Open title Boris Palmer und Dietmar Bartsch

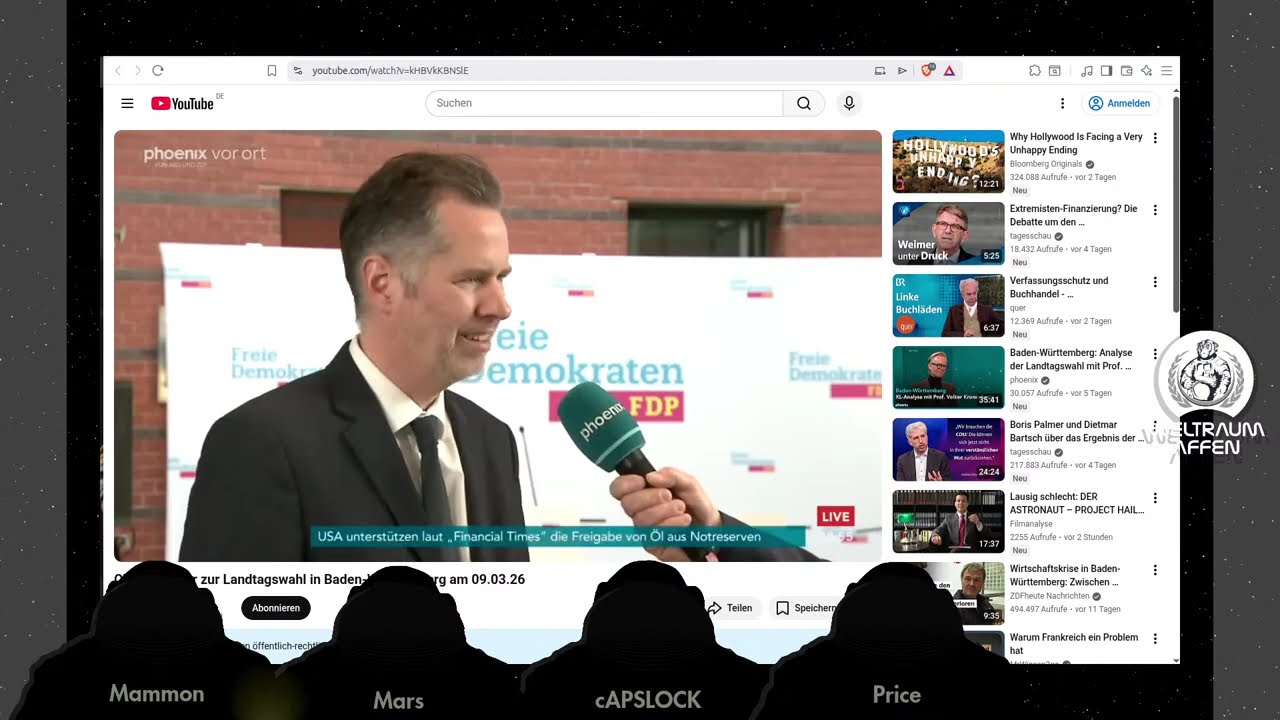(1078, 431)
